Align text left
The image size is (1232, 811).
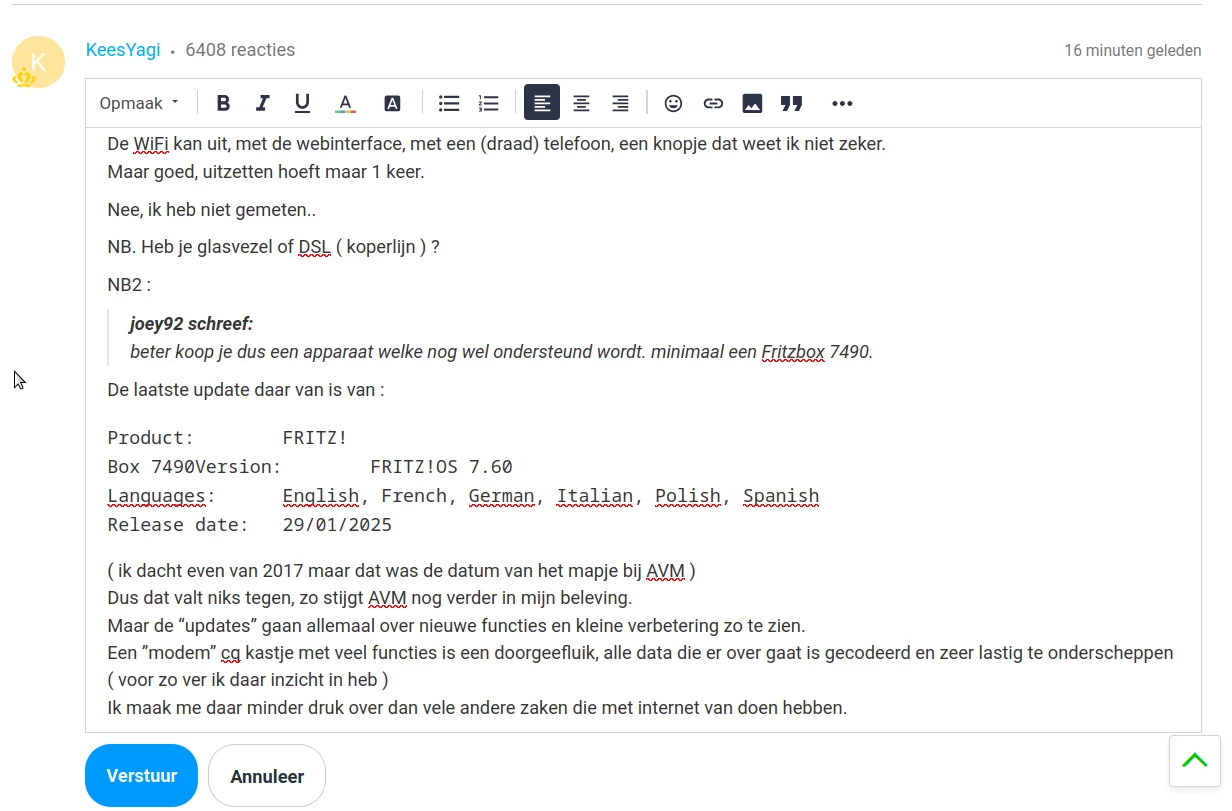click(x=542, y=103)
